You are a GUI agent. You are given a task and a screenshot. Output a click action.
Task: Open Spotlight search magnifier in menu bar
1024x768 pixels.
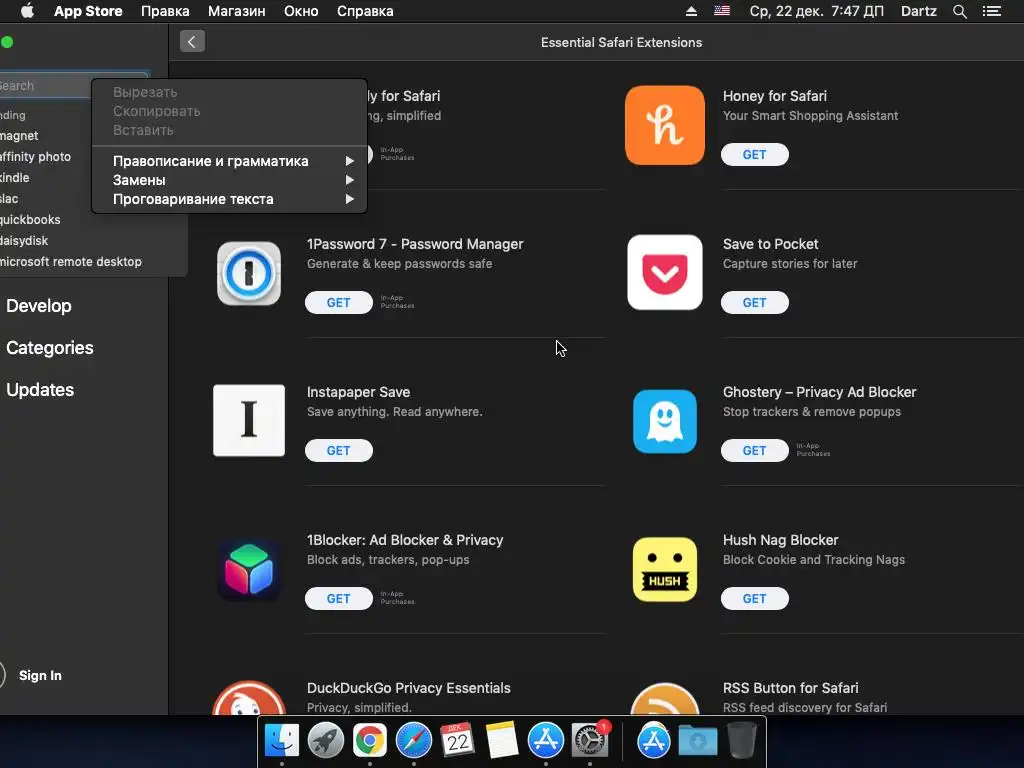click(960, 11)
